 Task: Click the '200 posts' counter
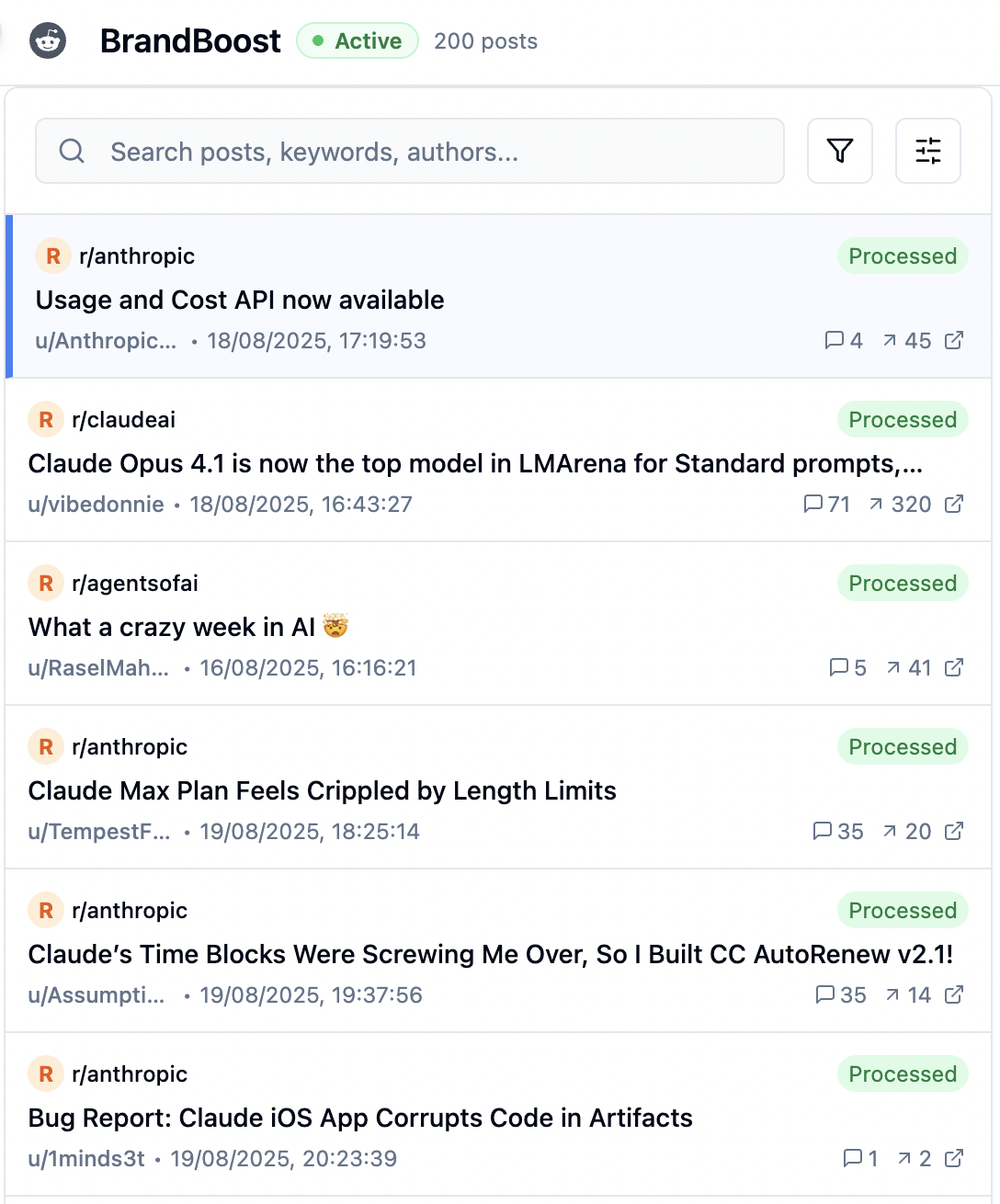(484, 40)
